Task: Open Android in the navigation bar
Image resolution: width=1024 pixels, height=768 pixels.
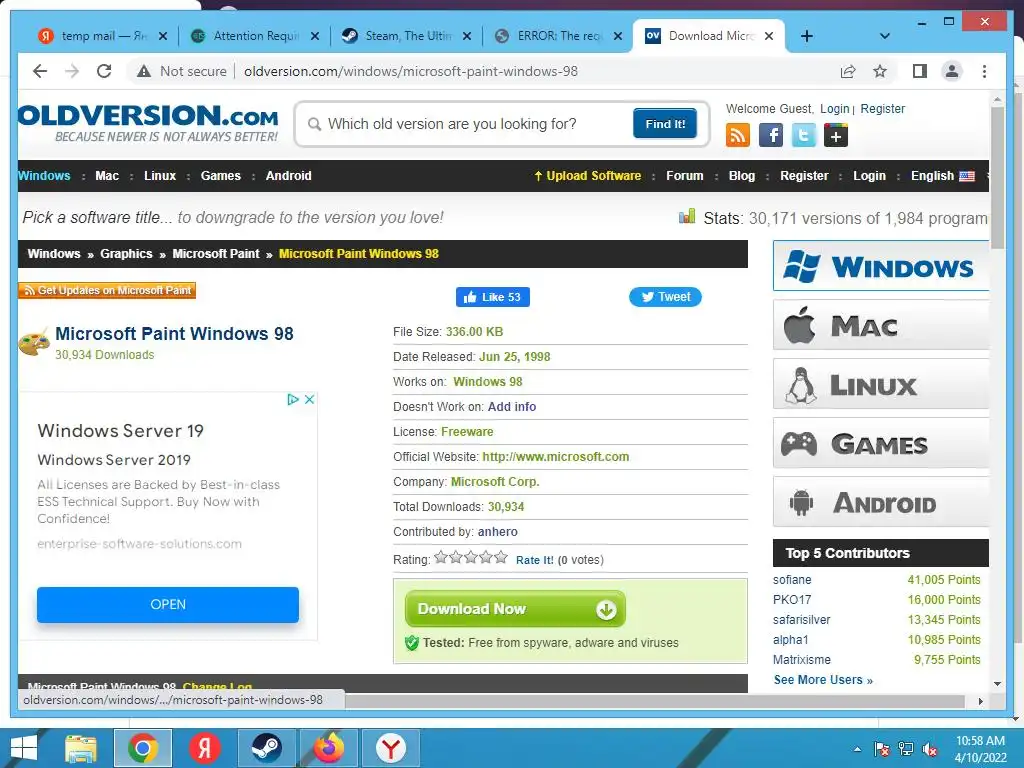Action: click(x=289, y=176)
